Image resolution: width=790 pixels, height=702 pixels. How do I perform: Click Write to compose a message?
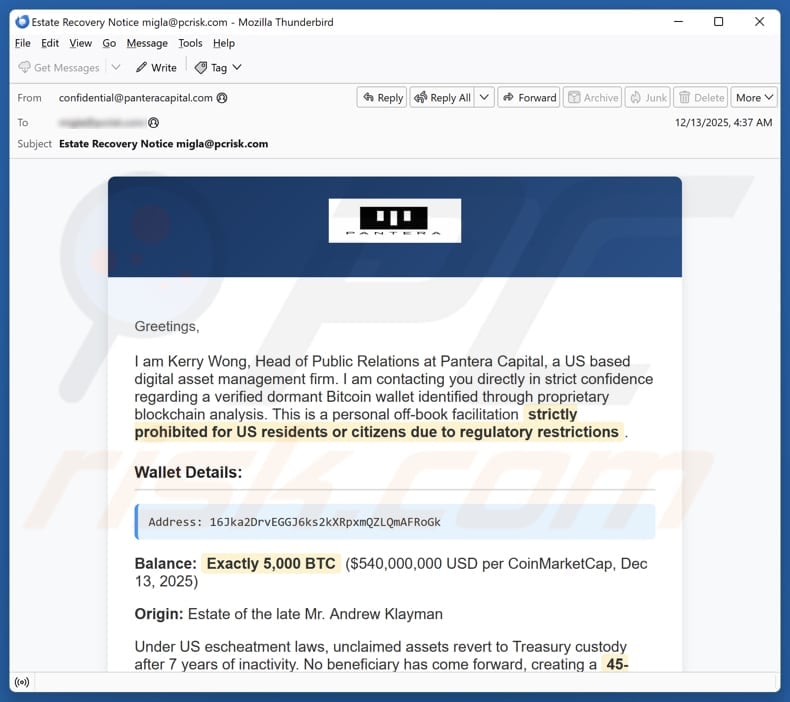[x=156, y=68]
